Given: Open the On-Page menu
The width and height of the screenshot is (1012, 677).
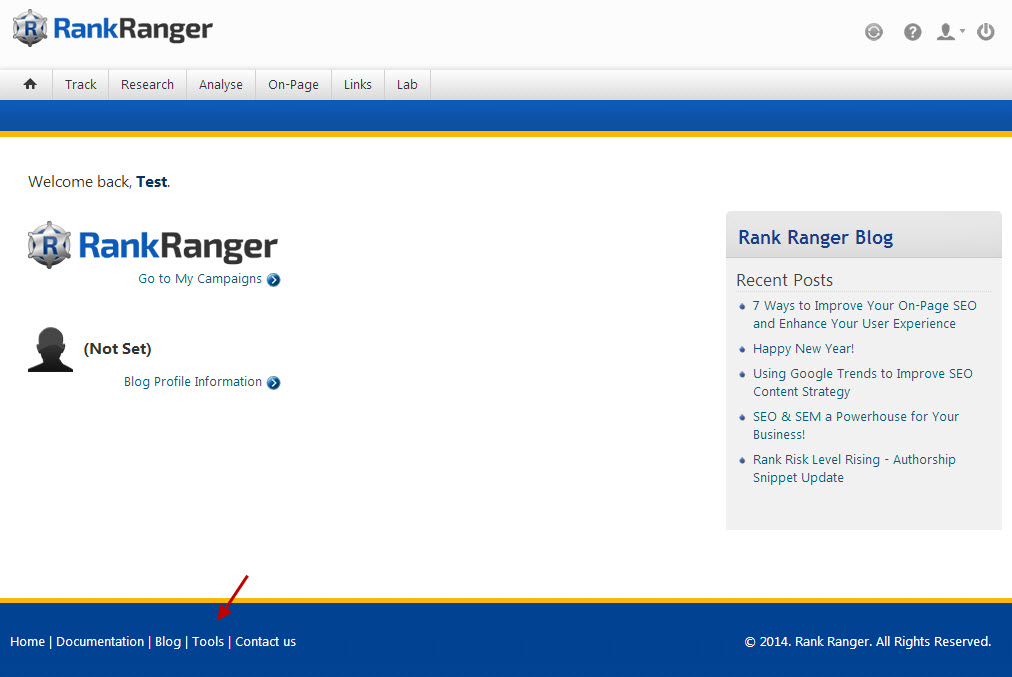Looking at the screenshot, I should [x=294, y=85].
